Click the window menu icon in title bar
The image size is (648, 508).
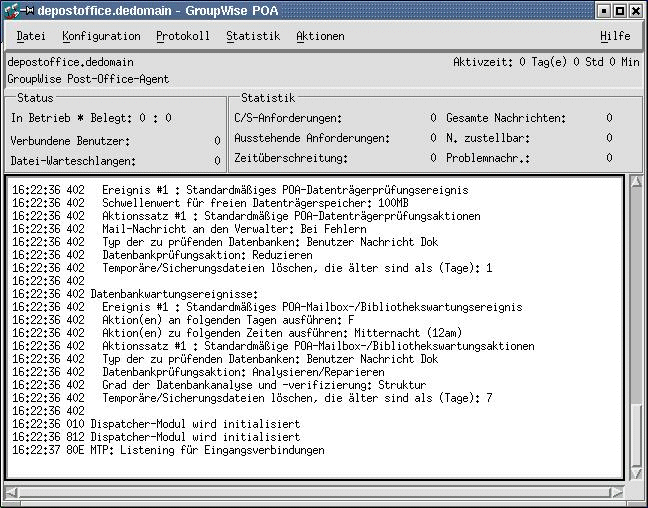tap(13, 10)
